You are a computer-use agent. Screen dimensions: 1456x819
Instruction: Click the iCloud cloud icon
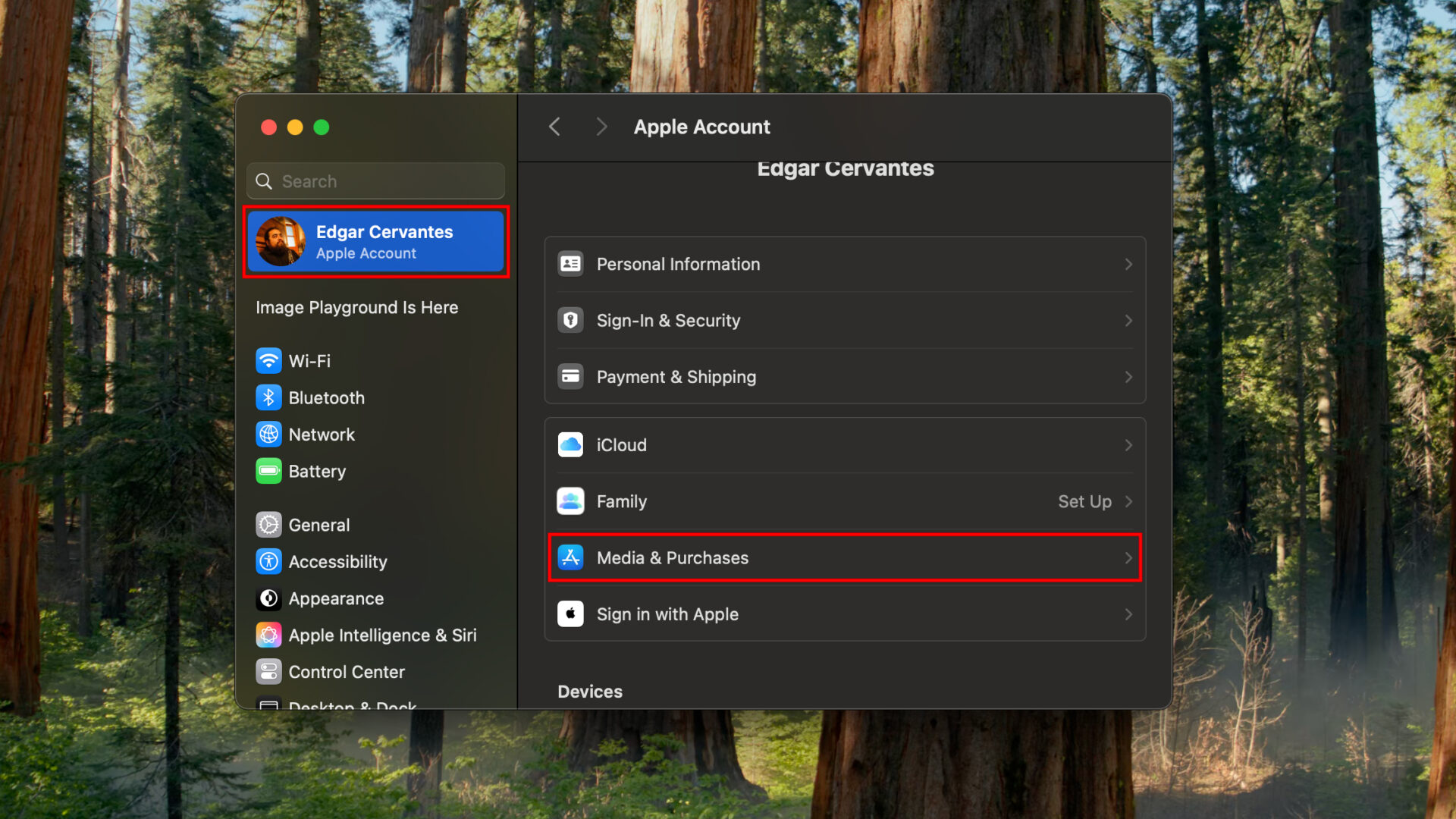coord(570,444)
